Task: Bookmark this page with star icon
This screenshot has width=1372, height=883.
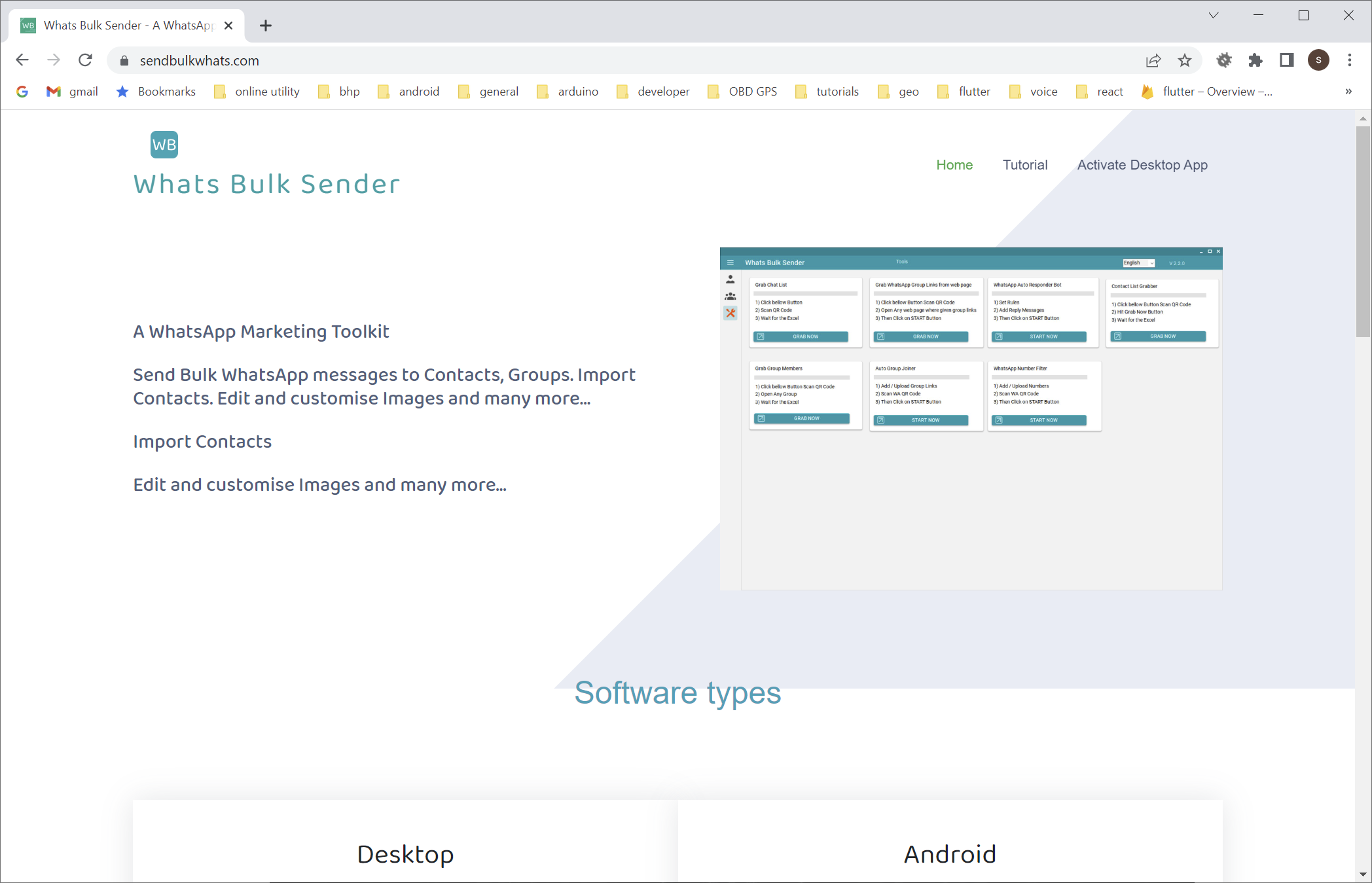Action: [x=1185, y=60]
